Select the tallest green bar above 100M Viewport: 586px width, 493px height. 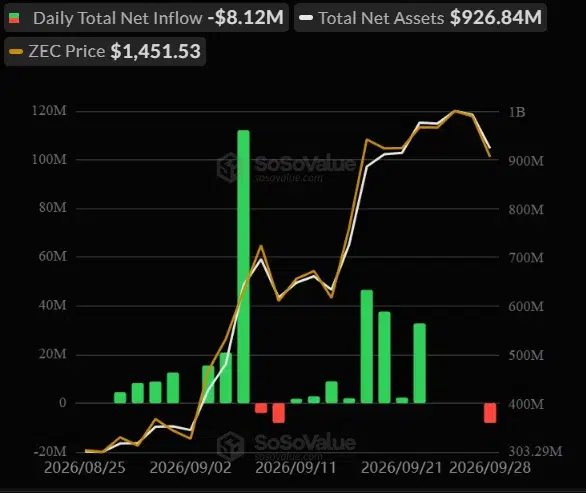243,266
